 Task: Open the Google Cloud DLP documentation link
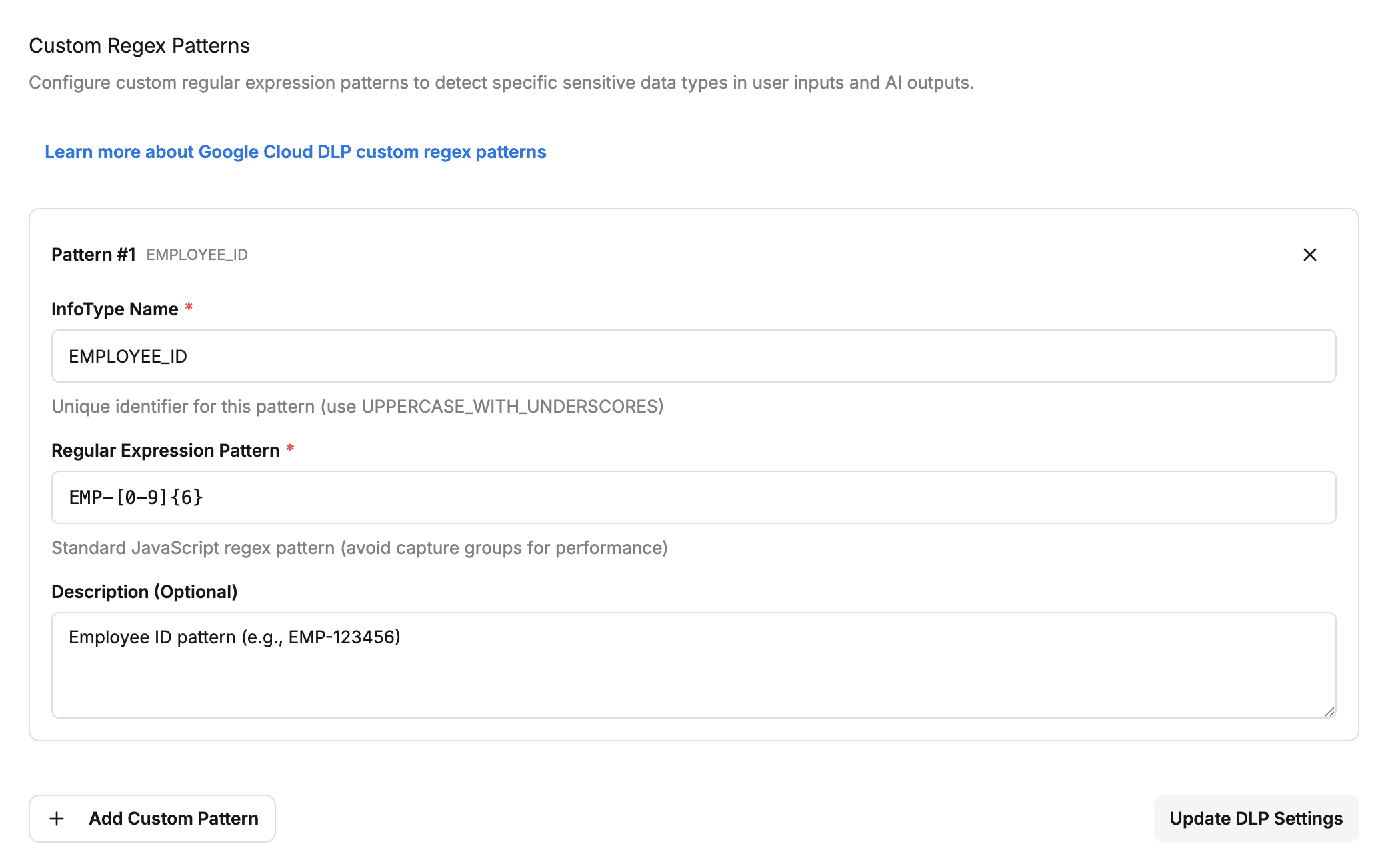point(295,152)
